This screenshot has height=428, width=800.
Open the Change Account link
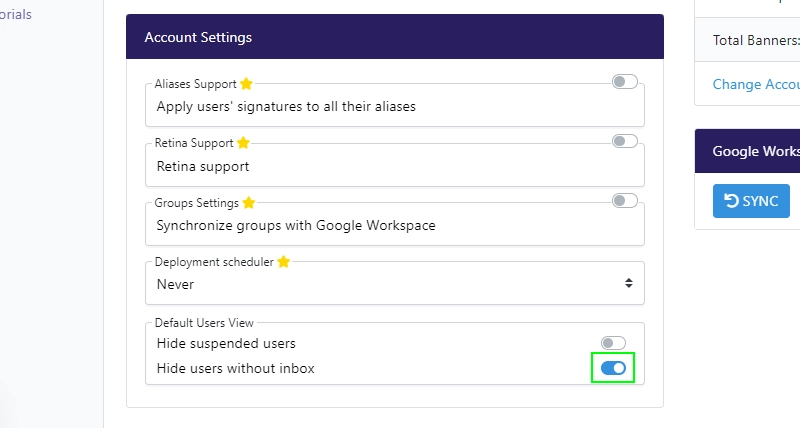tap(756, 84)
